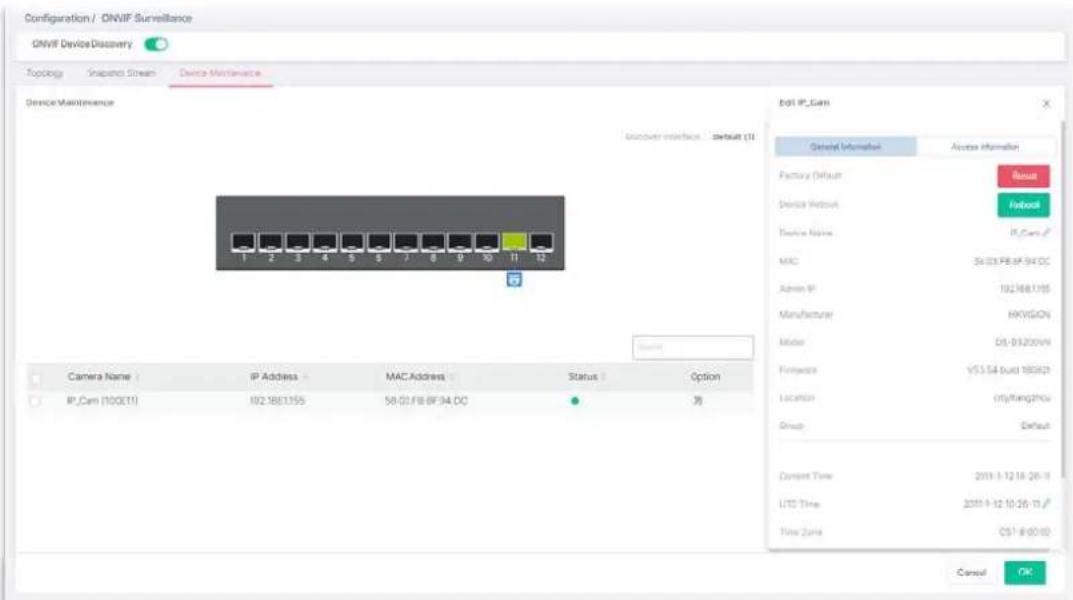The height and width of the screenshot is (600, 1073).
Task: Open the option icon for IP_Cam row
Action: pyautogui.click(x=697, y=401)
